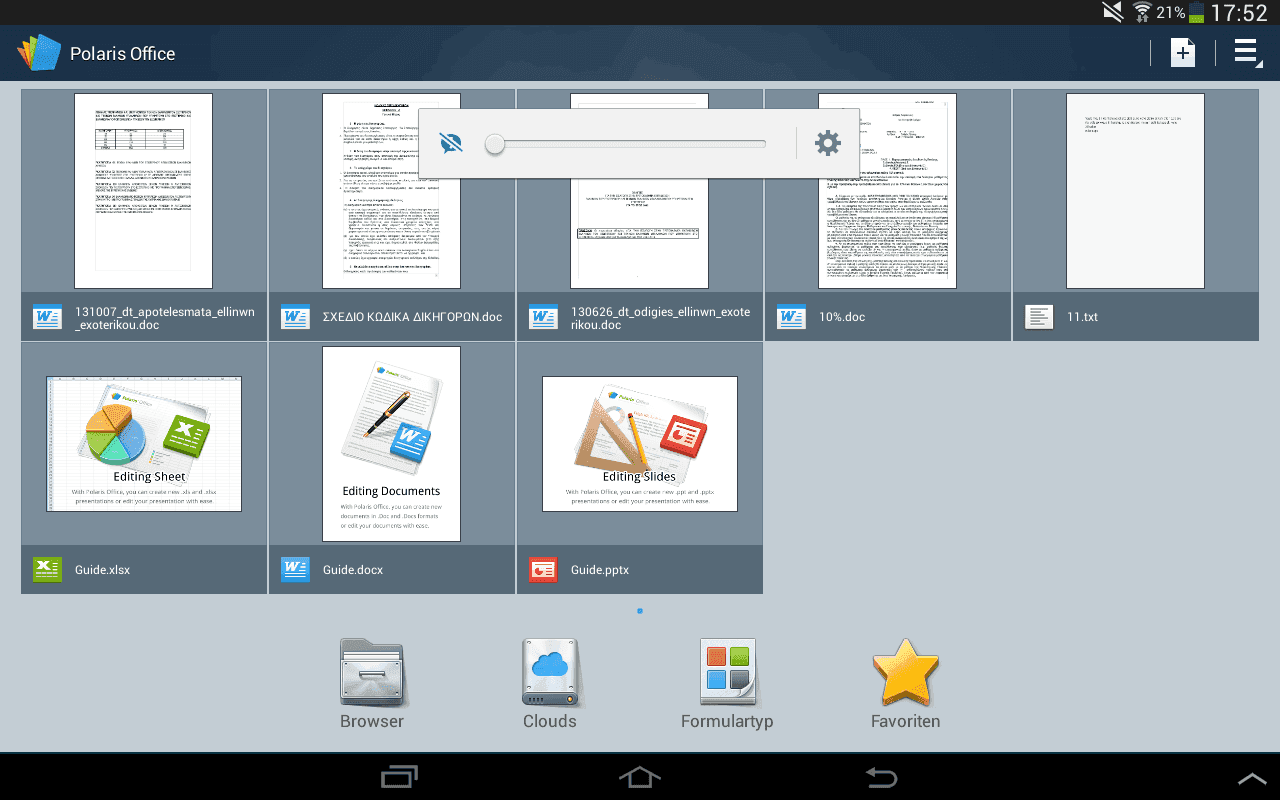Open the Browser folder icon

(x=372, y=673)
